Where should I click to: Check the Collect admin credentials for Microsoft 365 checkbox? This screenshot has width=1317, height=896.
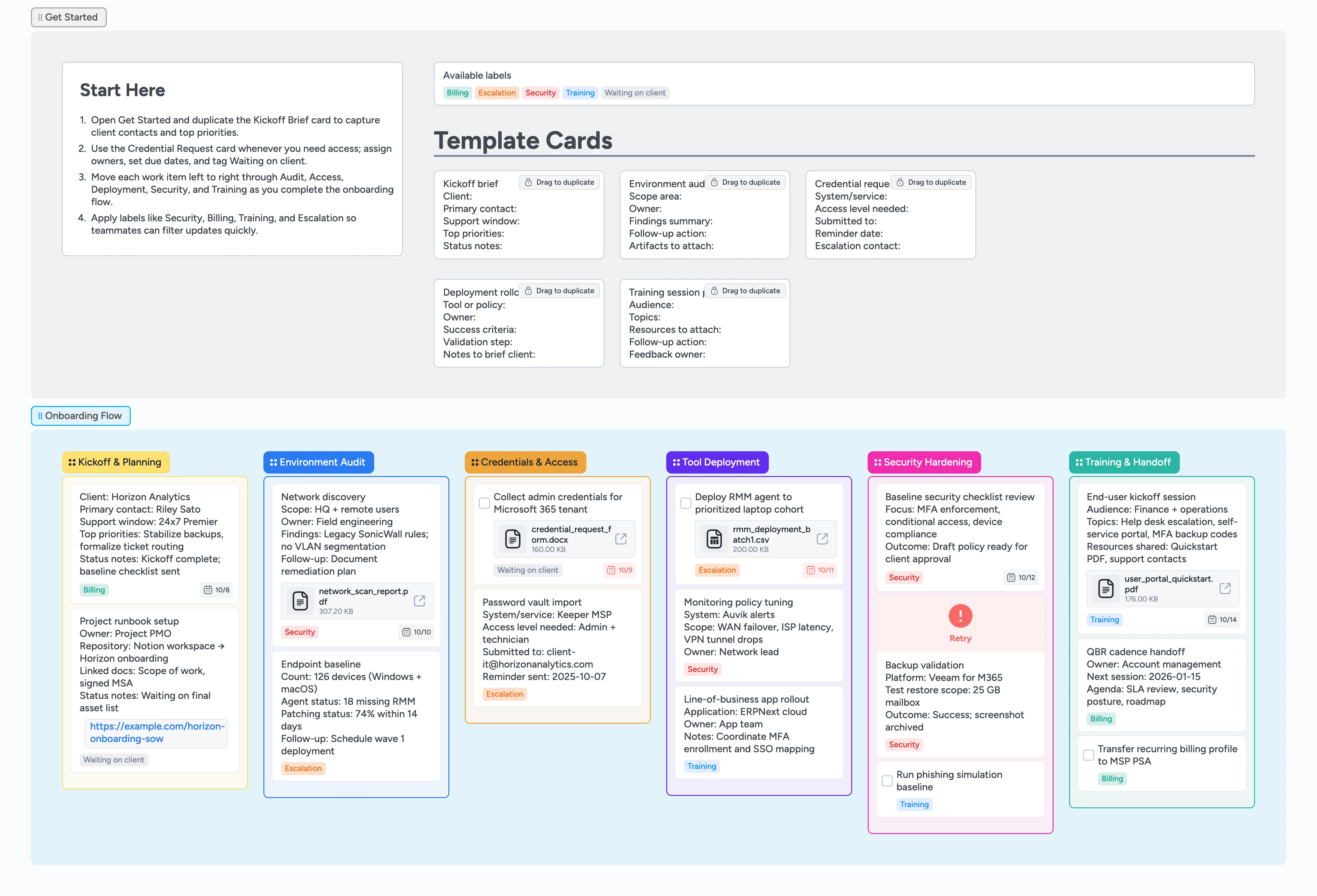[x=485, y=503]
